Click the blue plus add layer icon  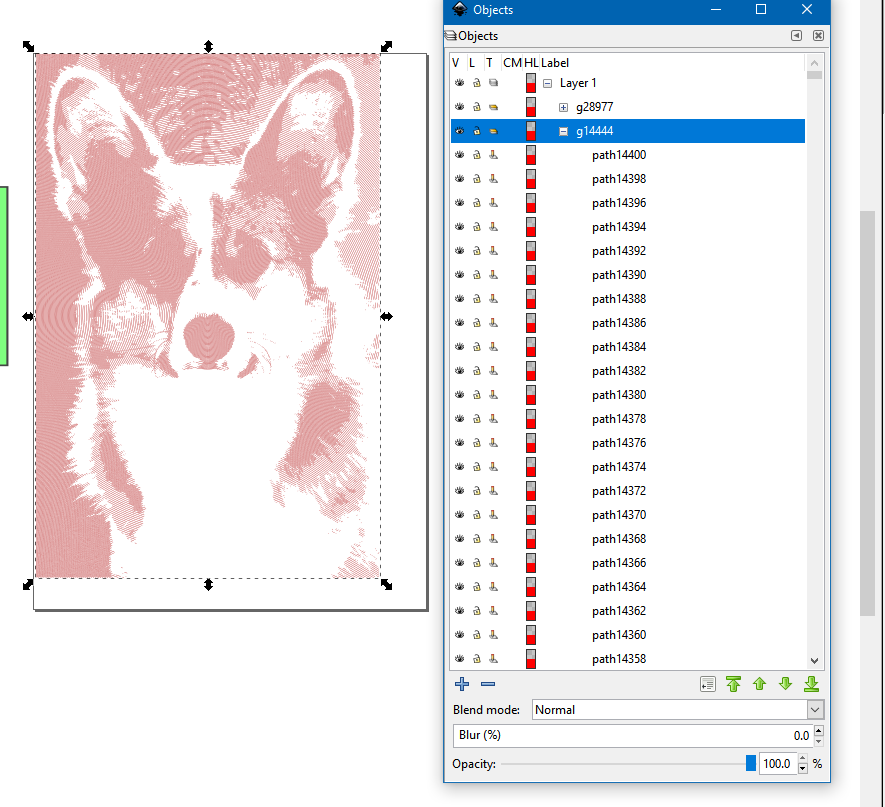tap(461, 684)
